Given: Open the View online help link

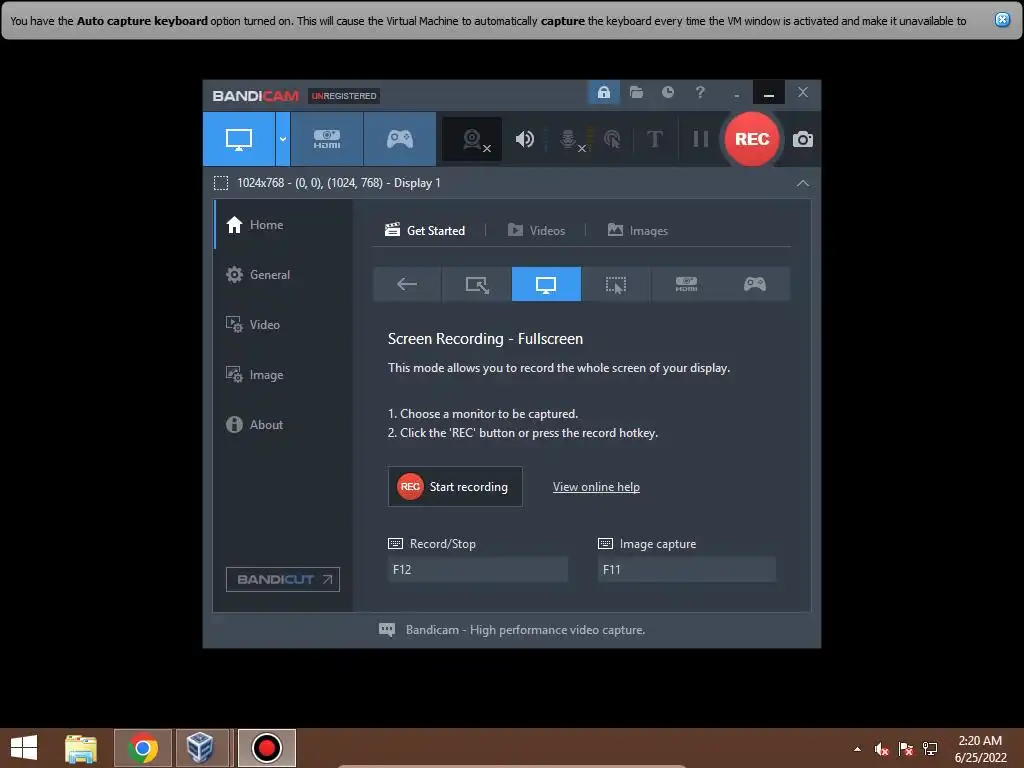Looking at the screenshot, I should click(x=596, y=487).
